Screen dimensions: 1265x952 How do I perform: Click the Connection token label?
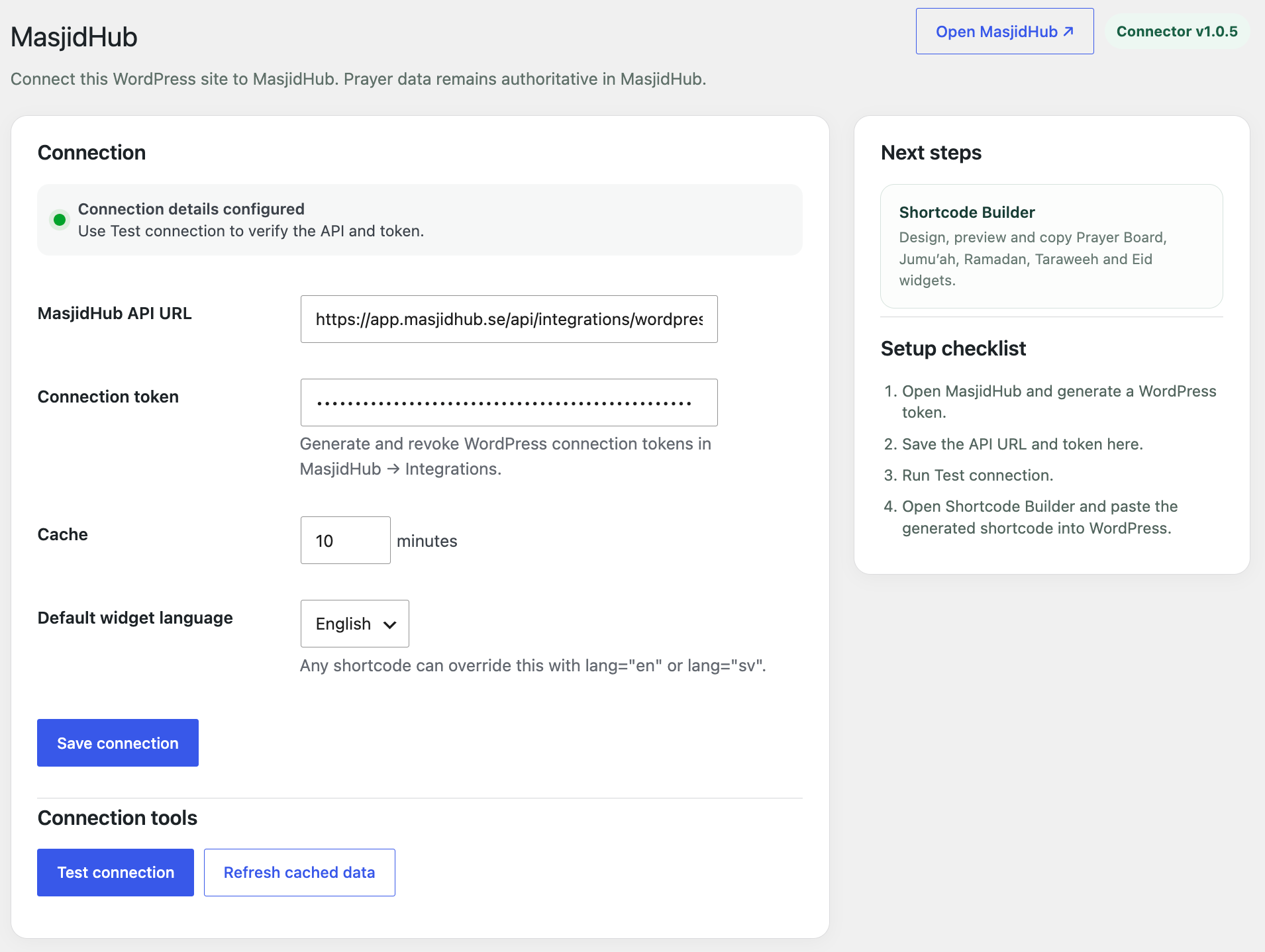pos(108,397)
